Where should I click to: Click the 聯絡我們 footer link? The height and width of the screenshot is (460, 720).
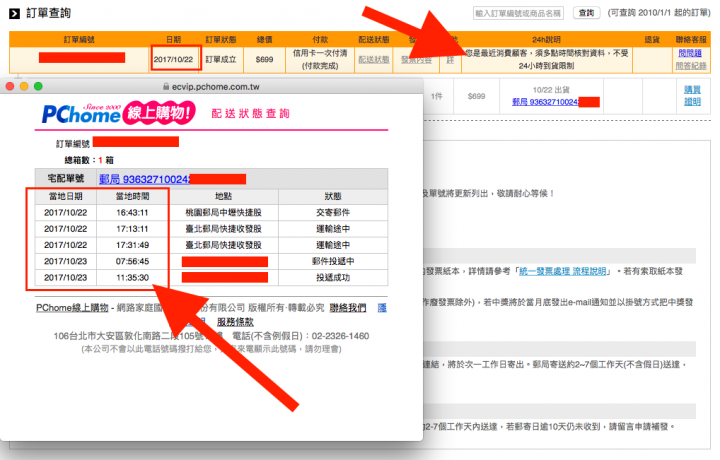point(348,308)
